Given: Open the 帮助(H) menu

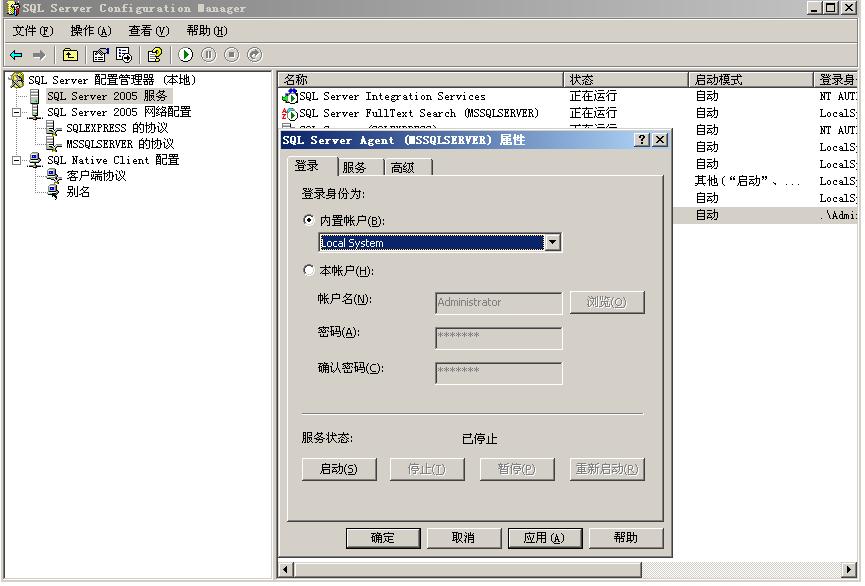Looking at the screenshot, I should [206, 31].
